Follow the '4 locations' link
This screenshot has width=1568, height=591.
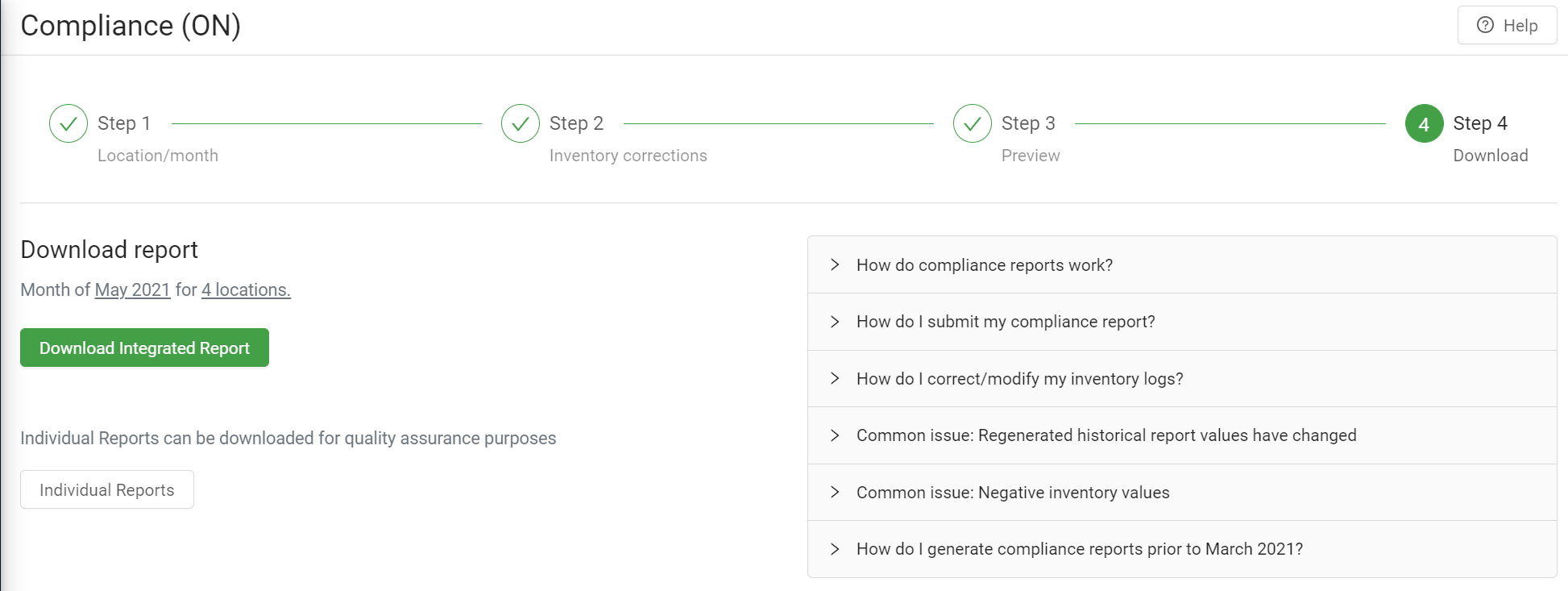point(246,289)
